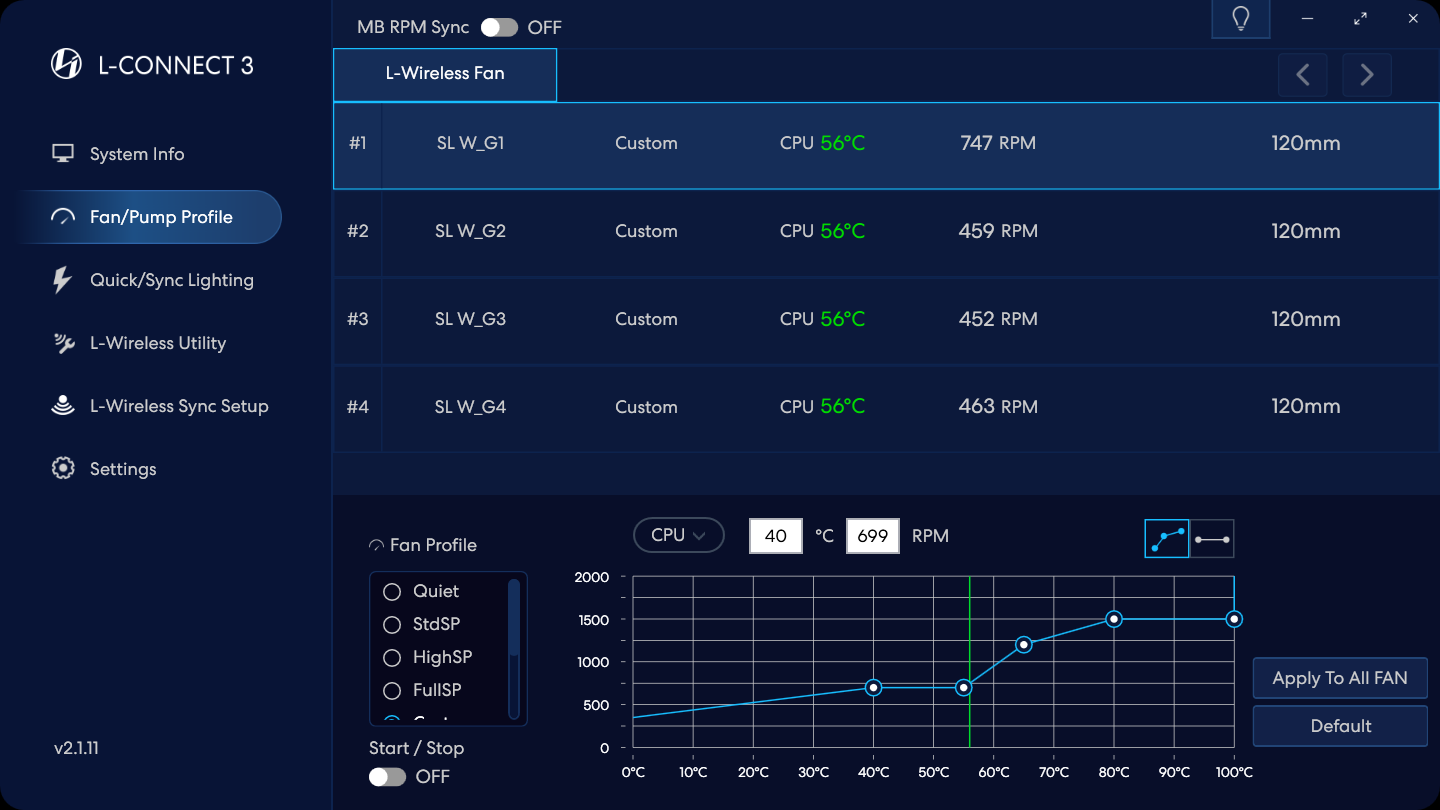Select fan row #4 SL W_G4
This screenshot has width=1440, height=810.
coord(886,407)
